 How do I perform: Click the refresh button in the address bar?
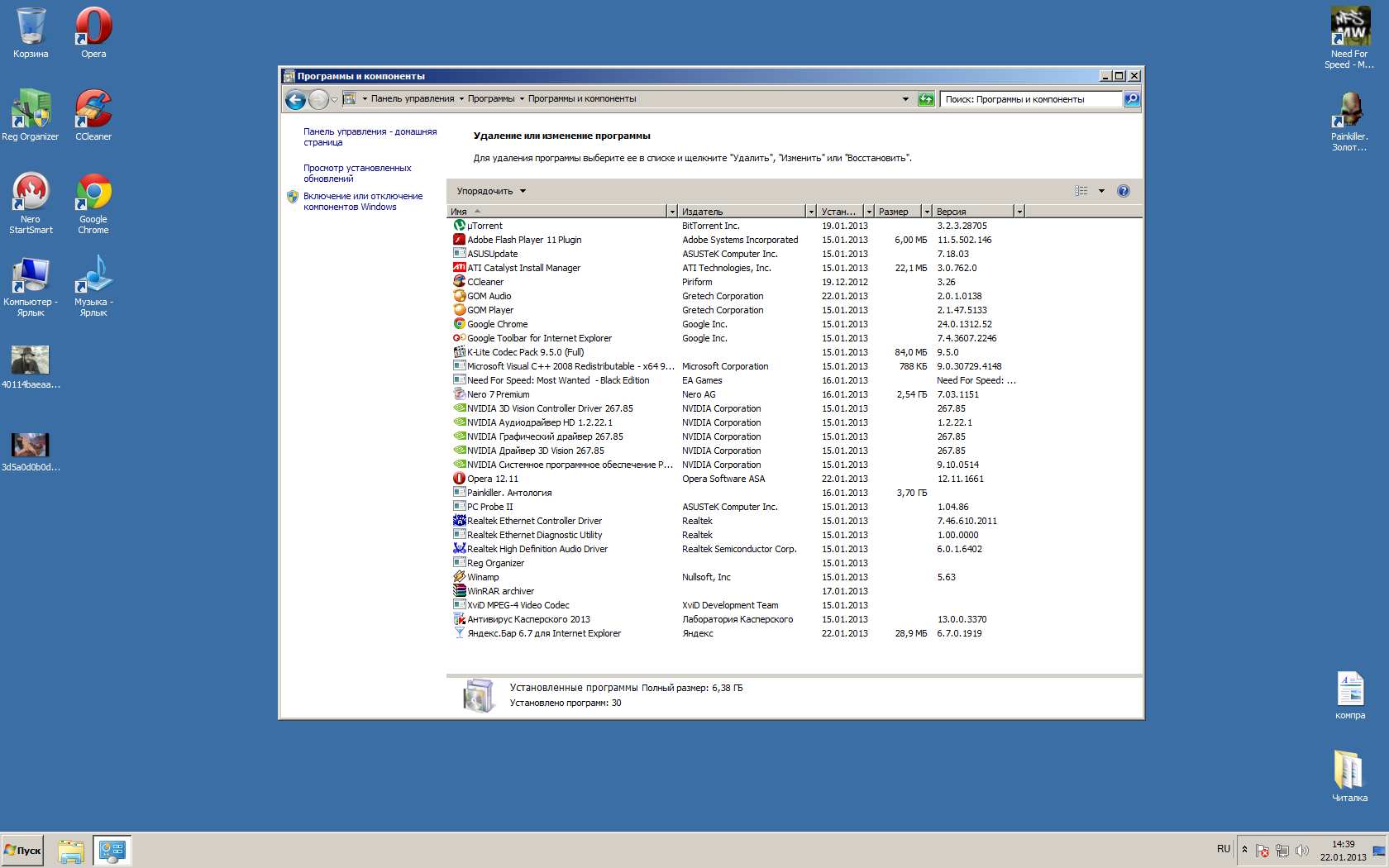926,99
